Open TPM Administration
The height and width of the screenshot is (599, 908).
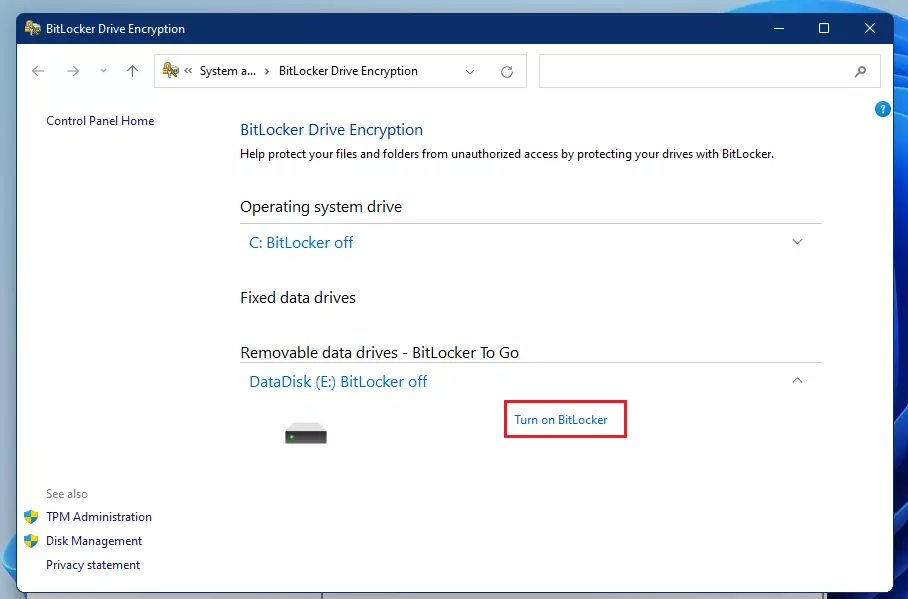click(x=99, y=516)
